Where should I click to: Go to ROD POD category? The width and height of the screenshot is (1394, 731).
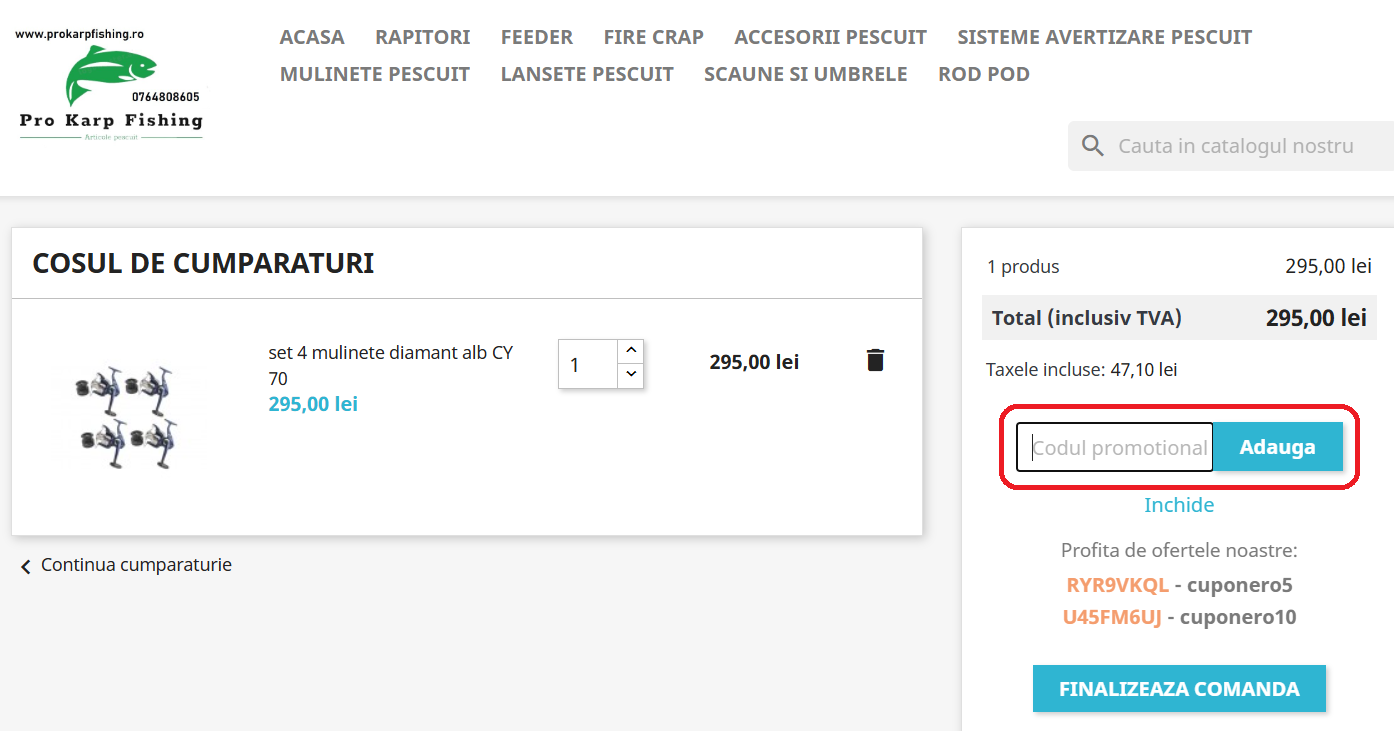pyautogui.click(x=983, y=74)
